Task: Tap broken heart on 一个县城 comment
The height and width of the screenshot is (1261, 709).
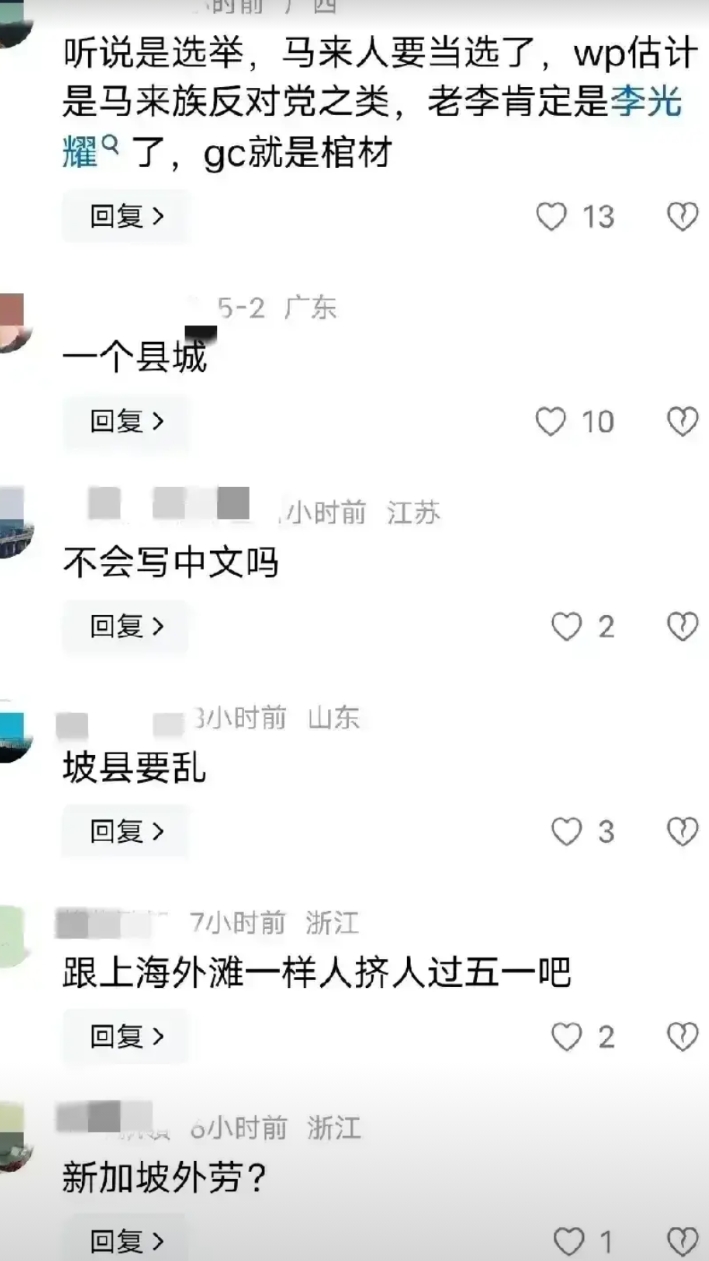Action: pyautogui.click(x=682, y=421)
